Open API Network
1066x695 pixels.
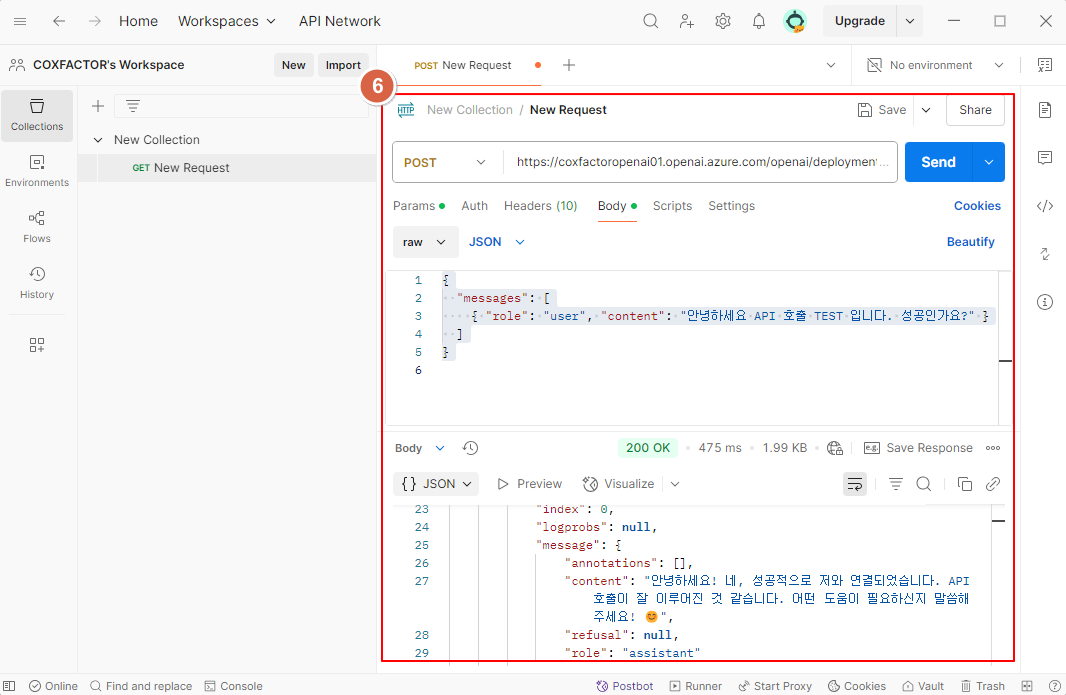point(340,21)
